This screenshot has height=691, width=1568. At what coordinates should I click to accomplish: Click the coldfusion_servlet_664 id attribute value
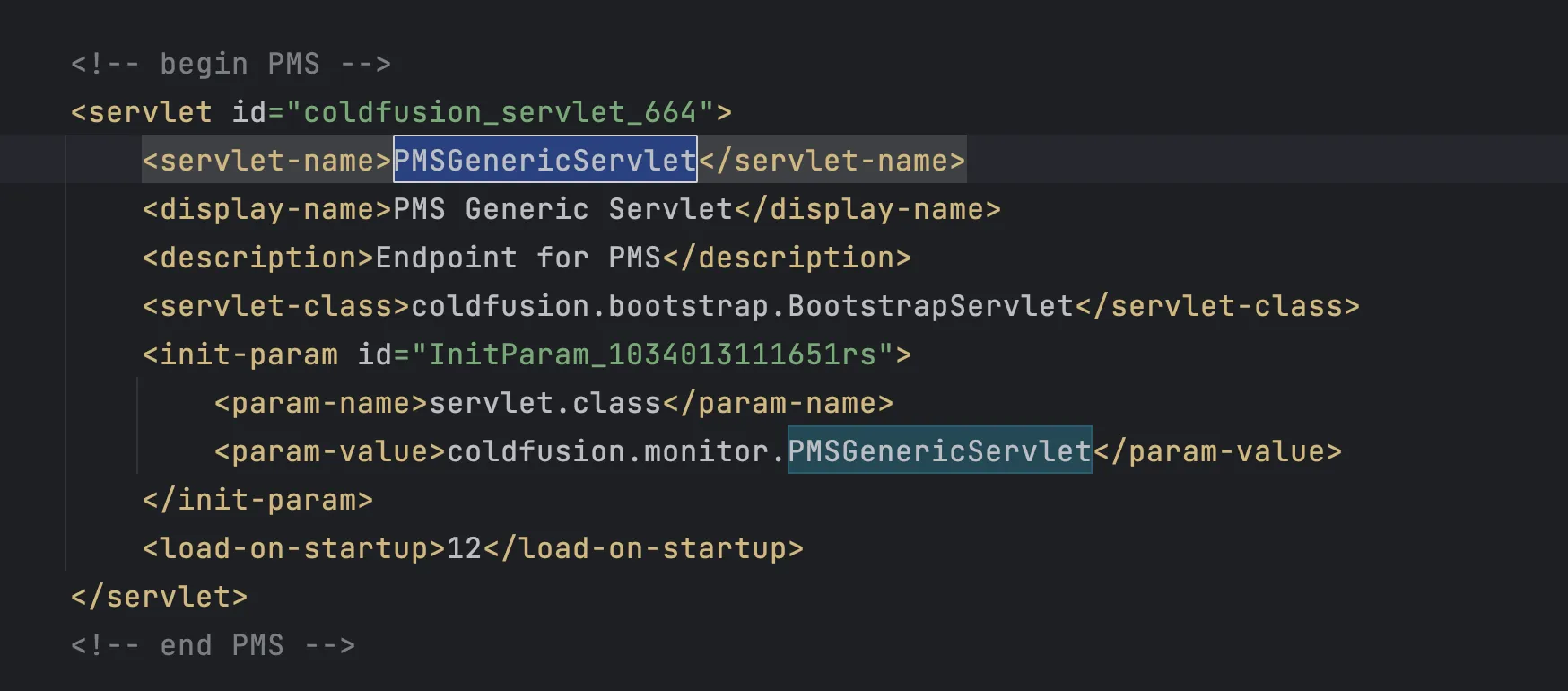(x=500, y=112)
